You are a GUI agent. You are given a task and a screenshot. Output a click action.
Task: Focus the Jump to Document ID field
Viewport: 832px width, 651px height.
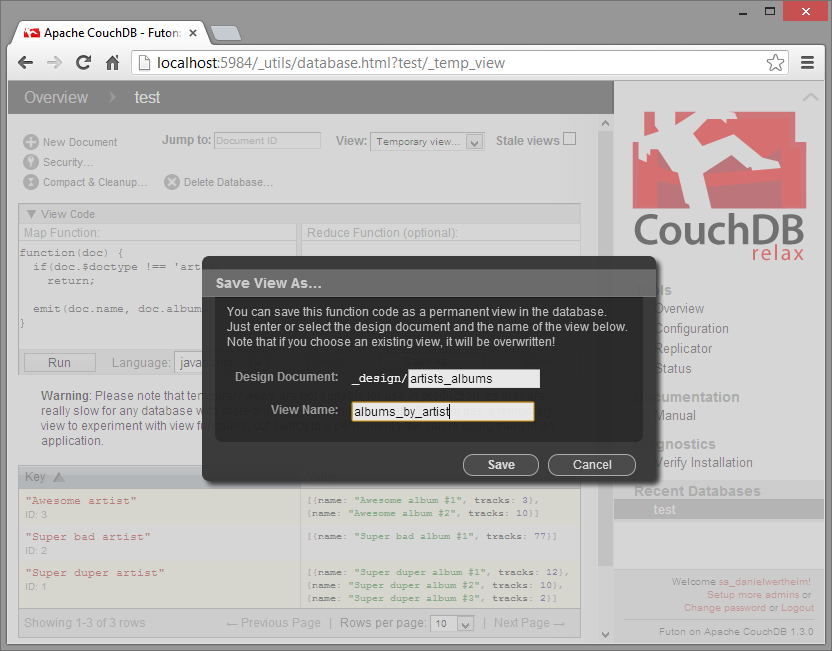pyautogui.click(x=267, y=141)
